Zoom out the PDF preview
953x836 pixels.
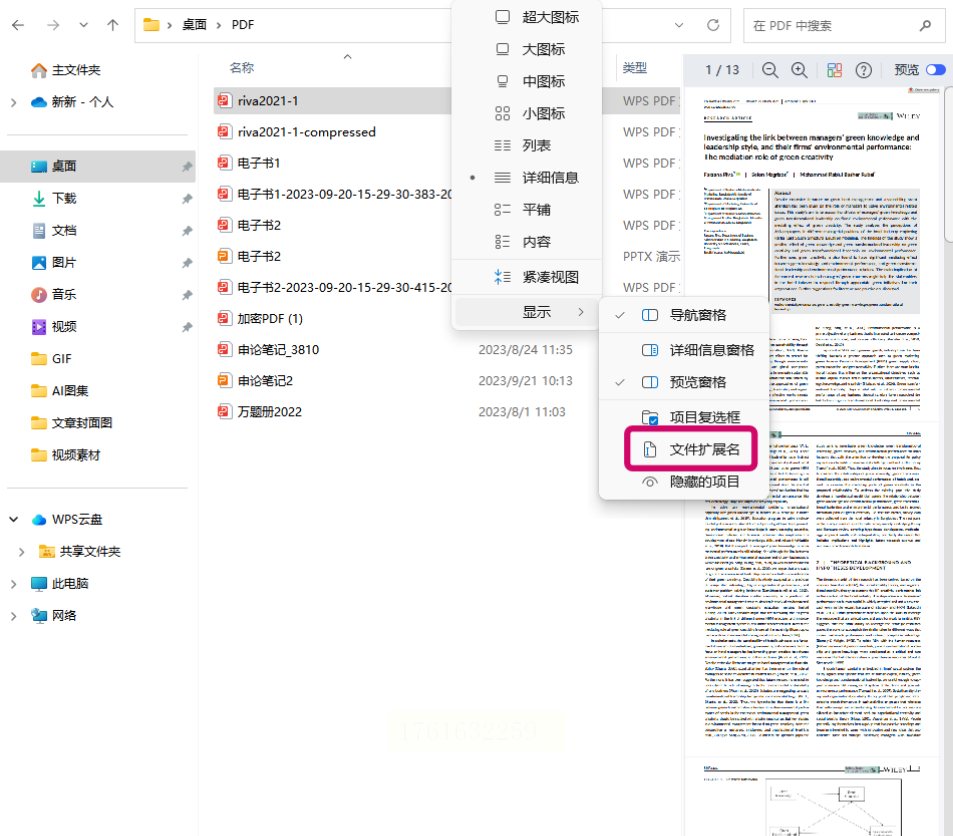coord(770,71)
